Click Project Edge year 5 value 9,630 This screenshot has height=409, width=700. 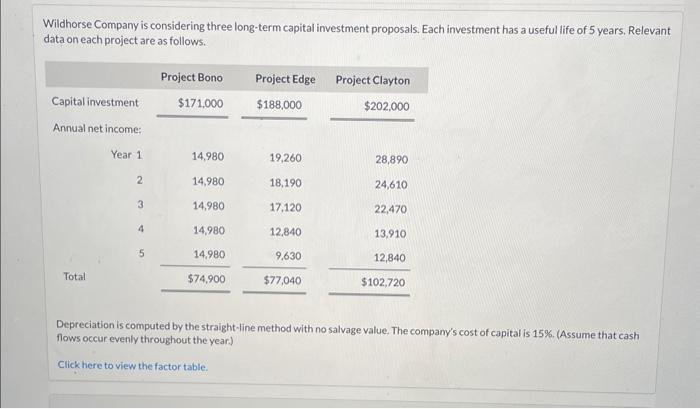(x=288, y=256)
